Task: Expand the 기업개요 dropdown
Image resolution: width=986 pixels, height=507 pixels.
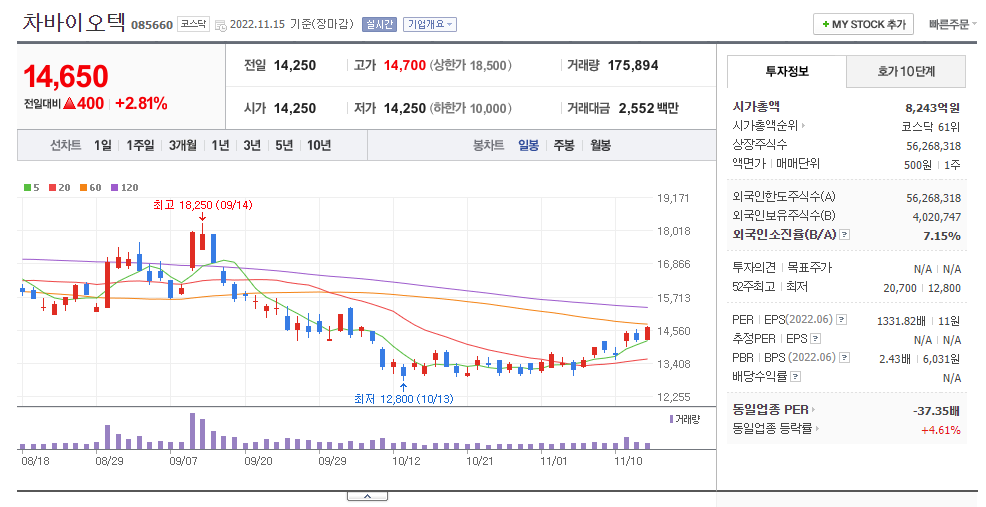Action: point(430,25)
